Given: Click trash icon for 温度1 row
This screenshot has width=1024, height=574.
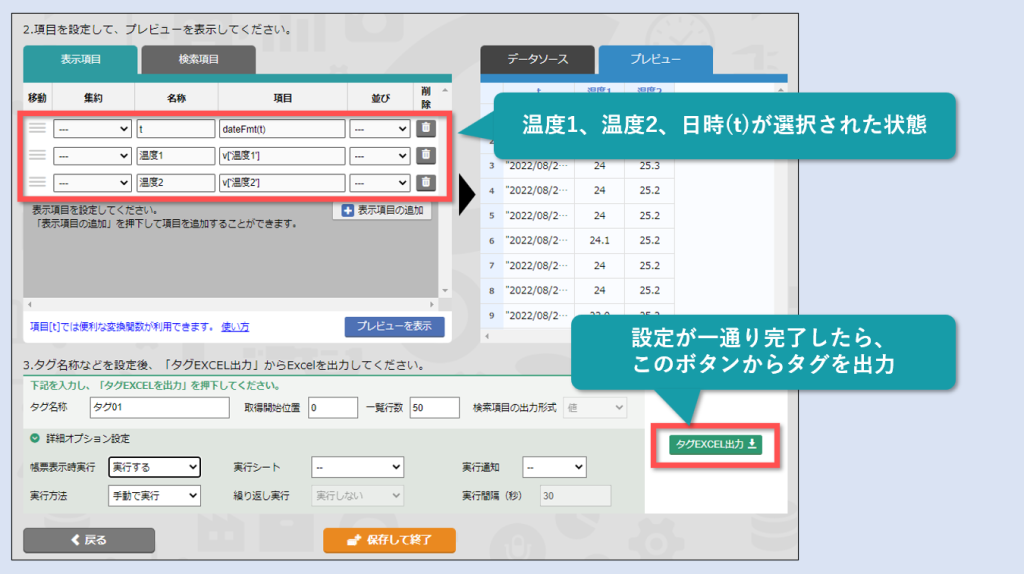Looking at the screenshot, I should (425, 155).
